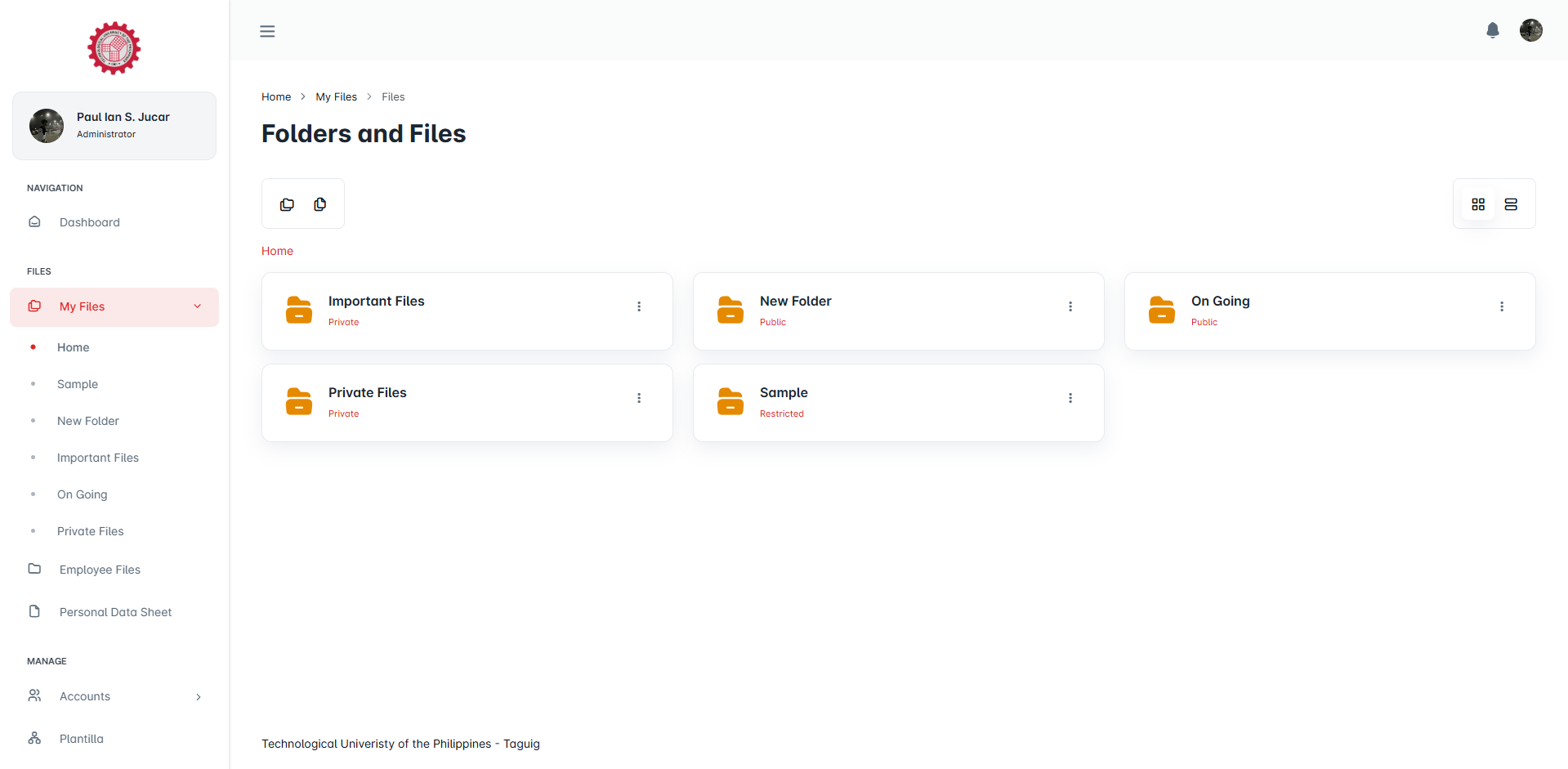Viewport: 1568px width, 769px height.
Task: Open Plantilla menu item
Action: tap(114, 739)
